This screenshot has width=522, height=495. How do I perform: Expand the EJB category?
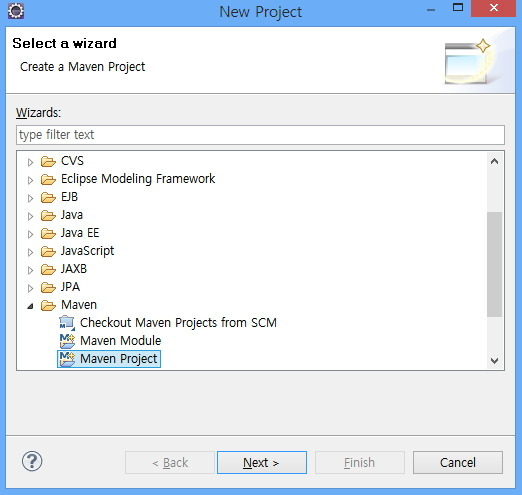[30, 198]
